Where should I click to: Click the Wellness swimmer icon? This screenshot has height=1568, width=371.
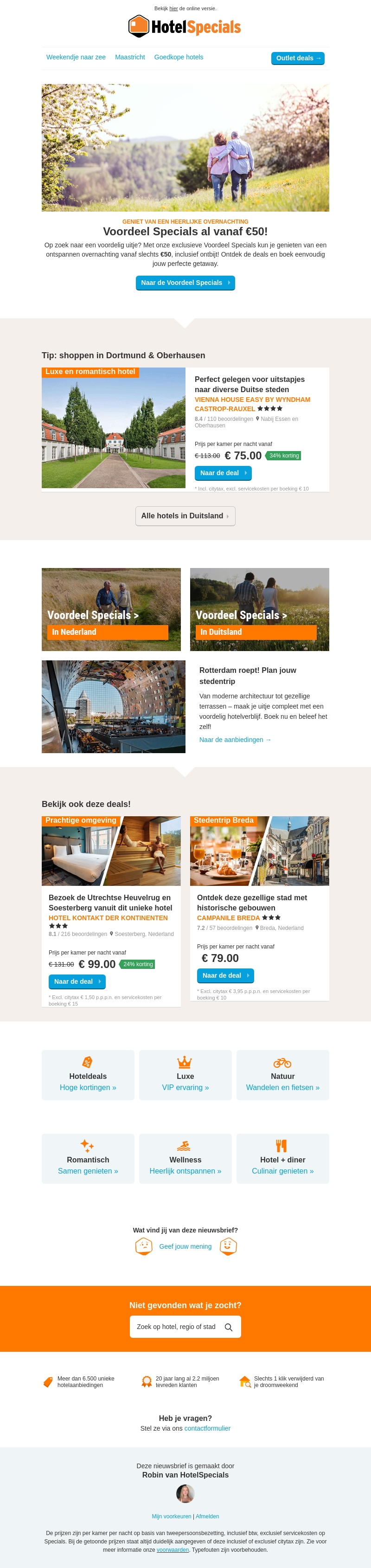(x=184, y=1146)
